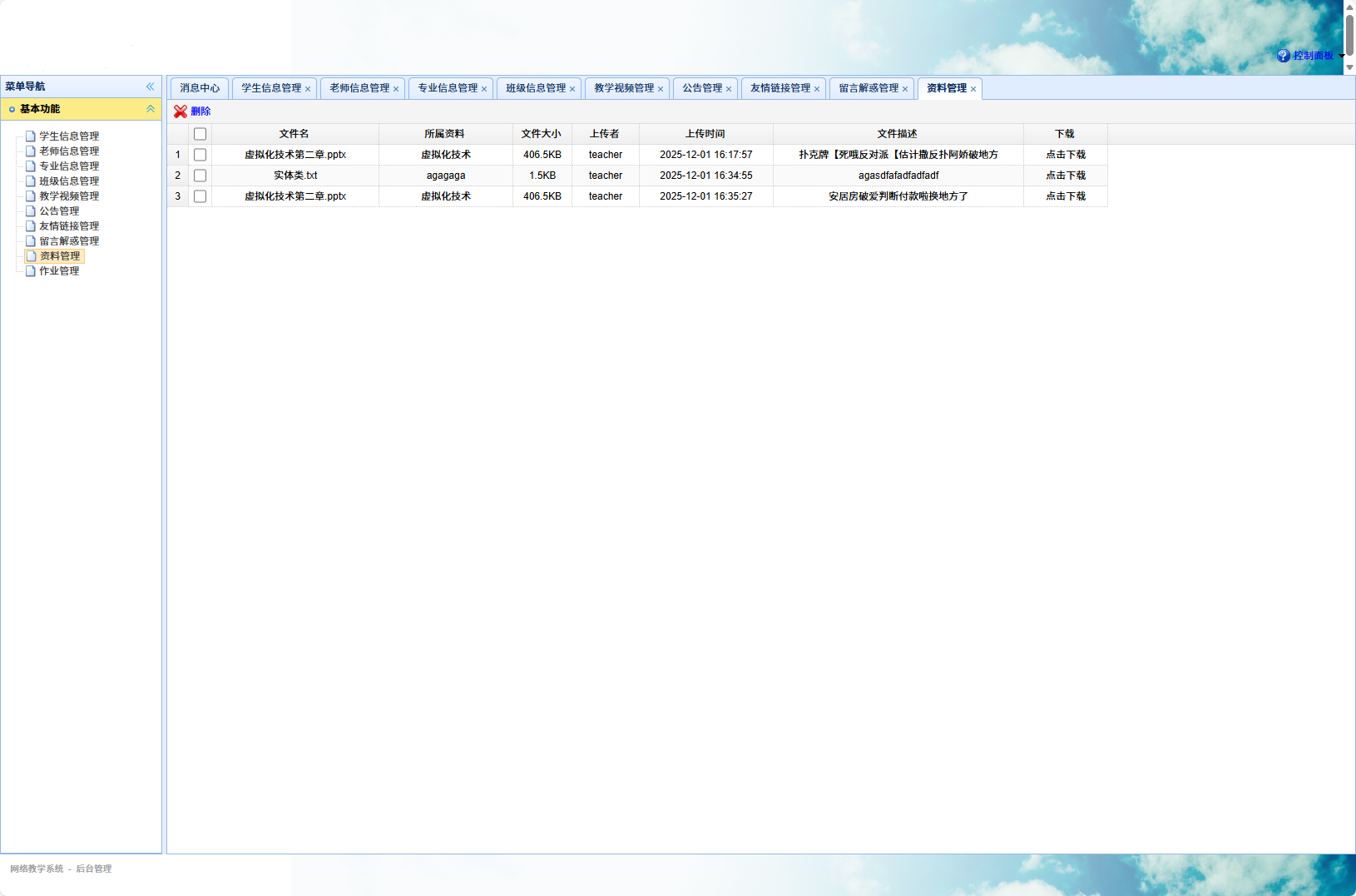The height and width of the screenshot is (896, 1356).
Task: Check the checkbox for row 1
Action: [x=200, y=155]
